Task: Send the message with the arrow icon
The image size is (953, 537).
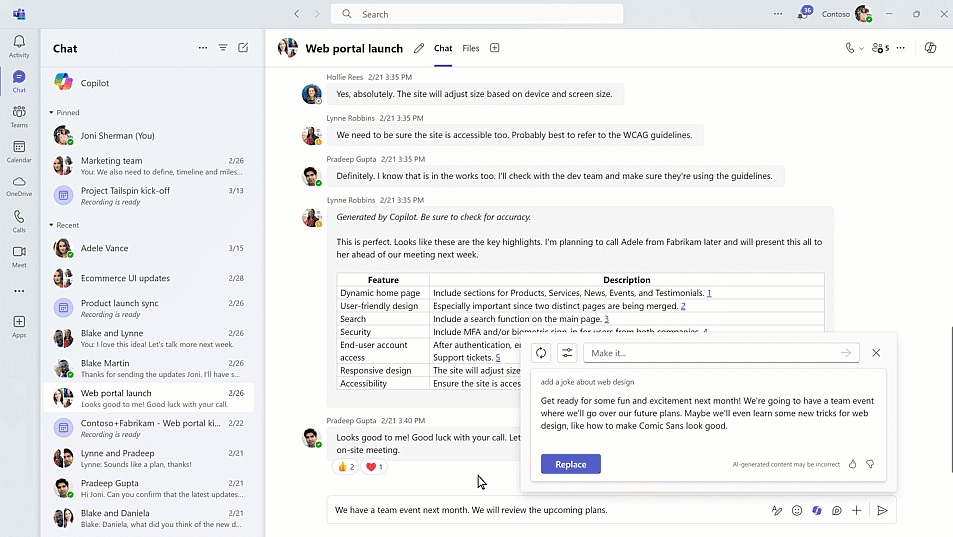Action: point(882,510)
